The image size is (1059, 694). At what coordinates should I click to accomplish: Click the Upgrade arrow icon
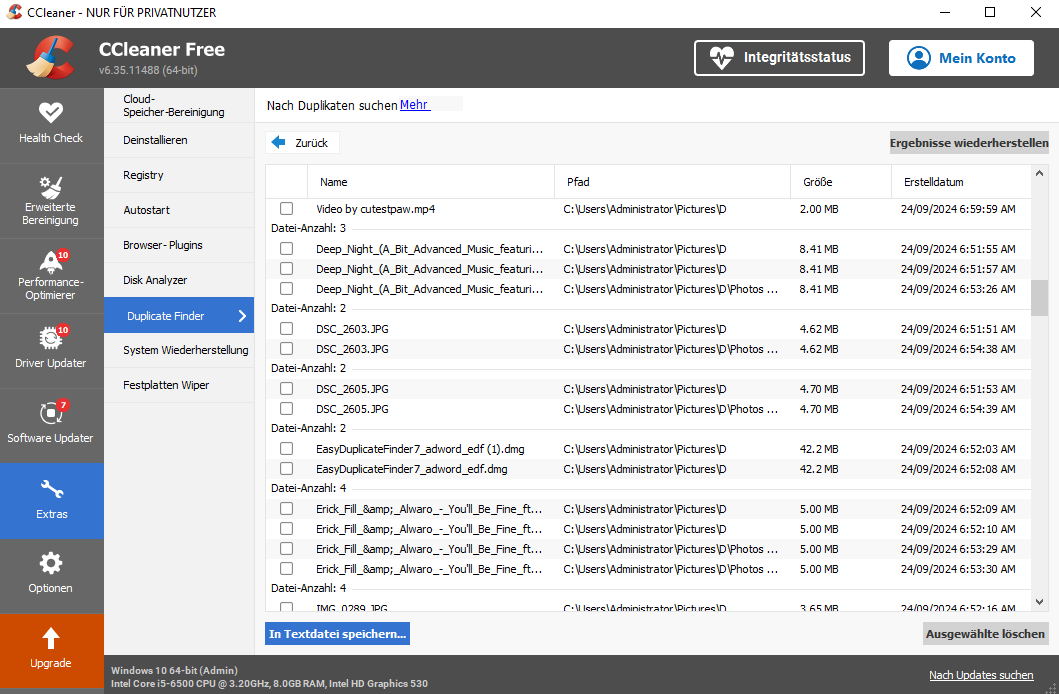click(x=51, y=638)
